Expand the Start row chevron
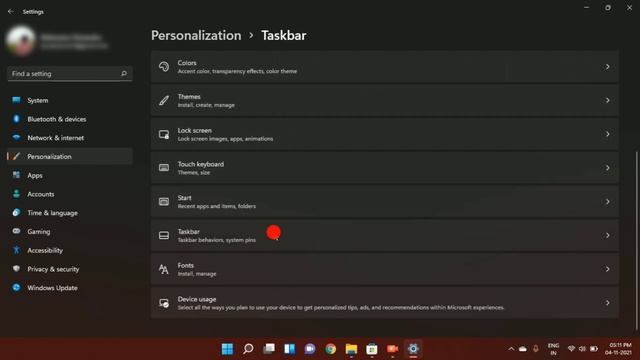The height and width of the screenshot is (360, 640). 607,202
